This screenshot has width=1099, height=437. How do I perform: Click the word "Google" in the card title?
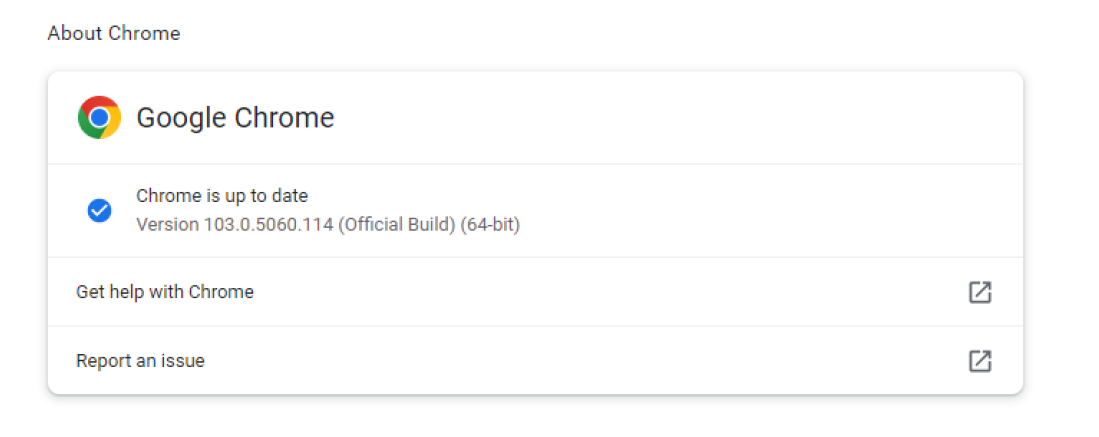(x=180, y=118)
